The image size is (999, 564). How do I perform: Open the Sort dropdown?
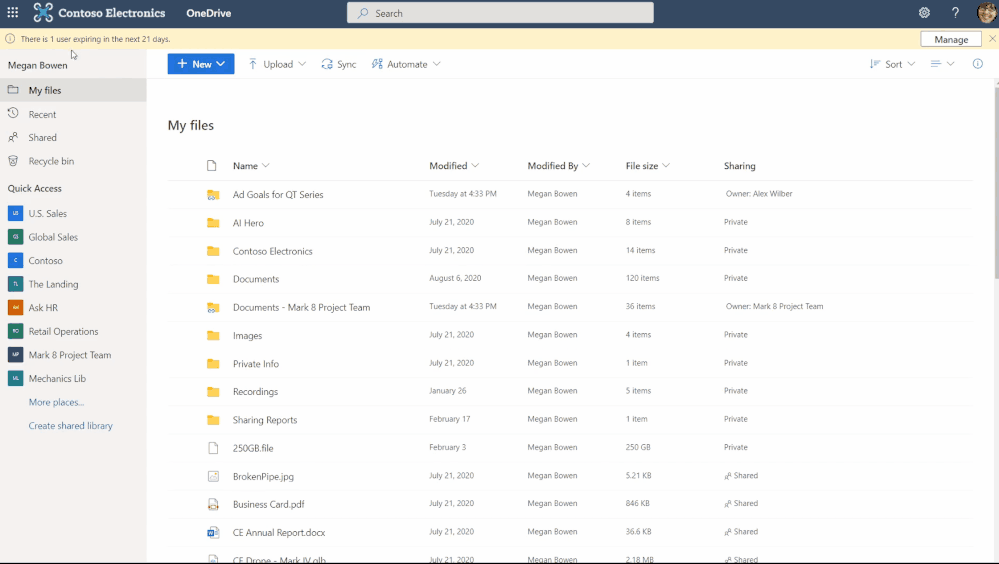click(893, 64)
